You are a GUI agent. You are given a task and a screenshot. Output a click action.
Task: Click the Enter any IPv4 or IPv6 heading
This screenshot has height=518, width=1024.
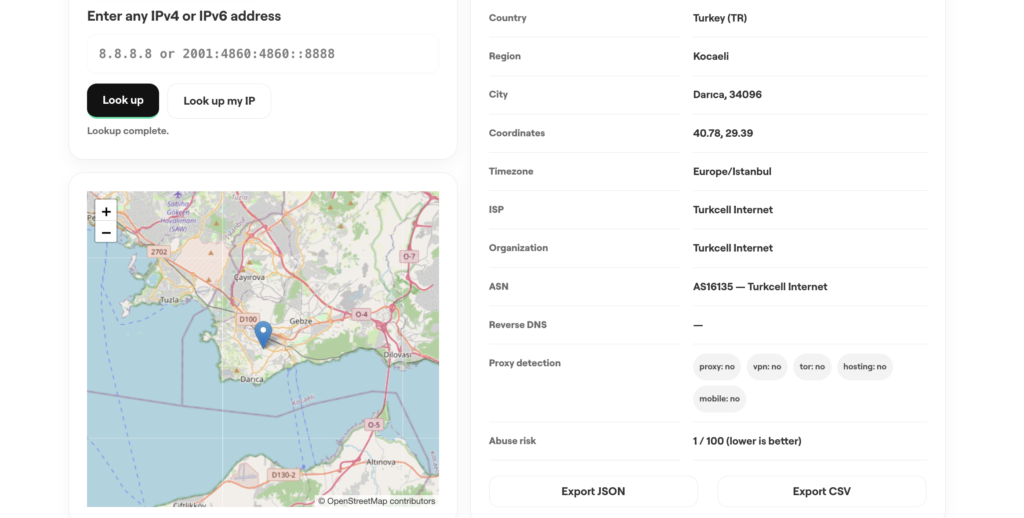coord(184,16)
